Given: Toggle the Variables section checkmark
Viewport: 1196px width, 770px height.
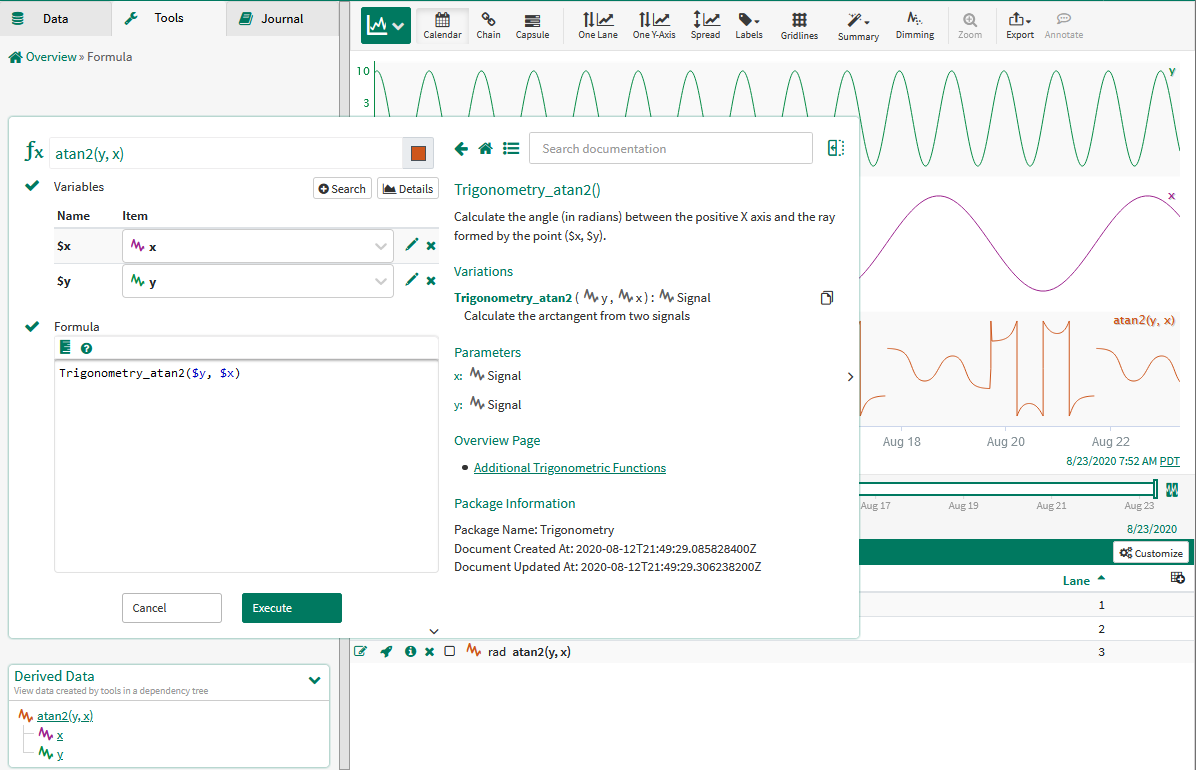Looking at the screenshot, I should (x=33, y=186).
